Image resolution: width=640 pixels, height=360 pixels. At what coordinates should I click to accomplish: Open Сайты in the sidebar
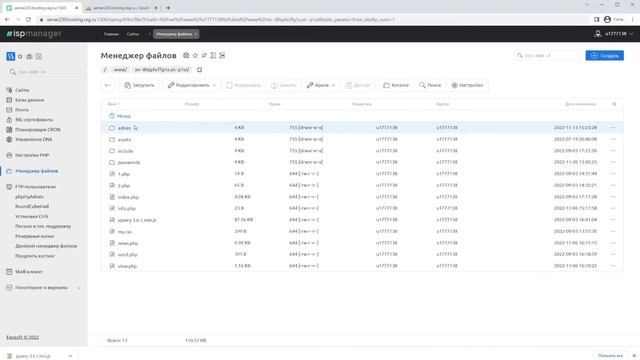point(22,90)
